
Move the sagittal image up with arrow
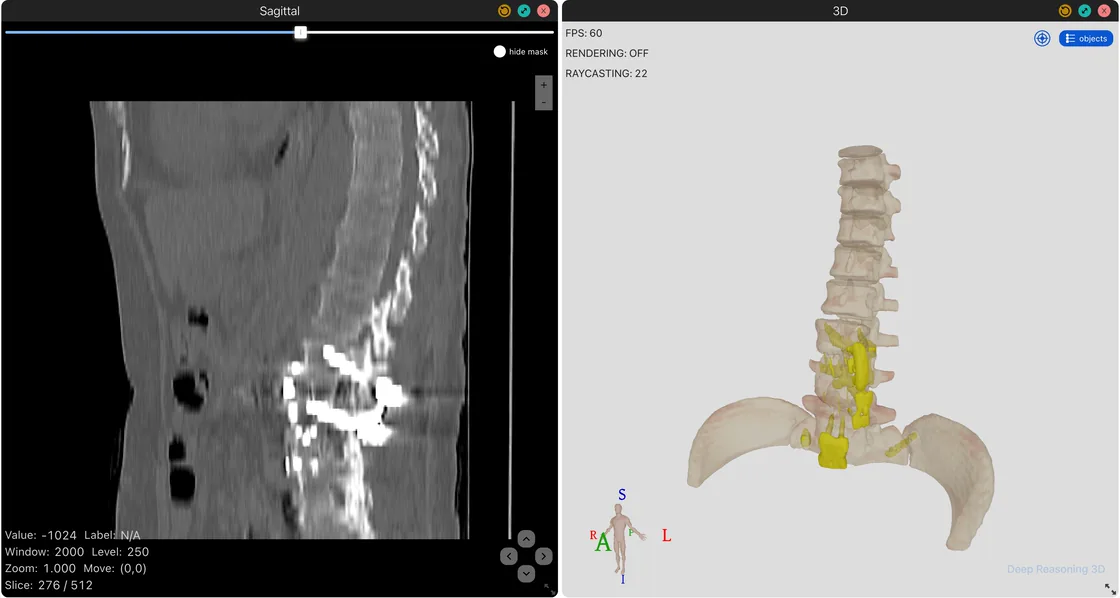pyautogui.click(x=526, y=539)
